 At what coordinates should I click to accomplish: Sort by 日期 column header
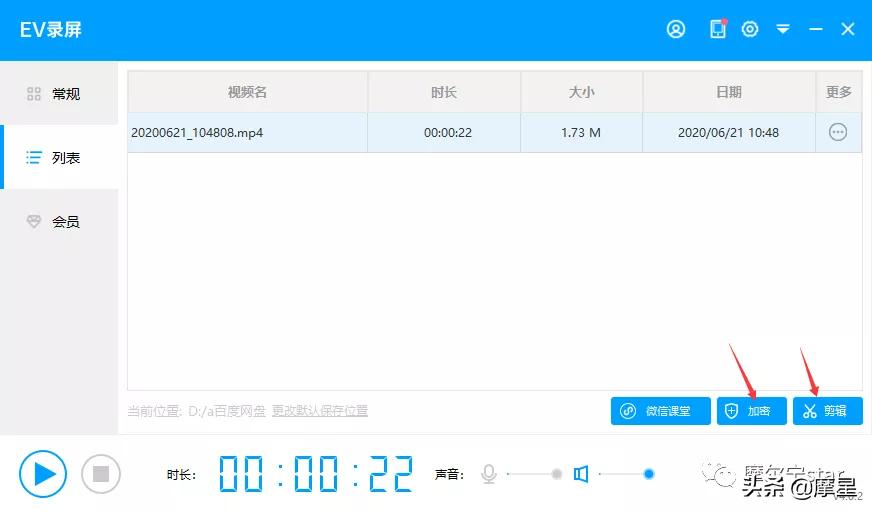point(729,92)
